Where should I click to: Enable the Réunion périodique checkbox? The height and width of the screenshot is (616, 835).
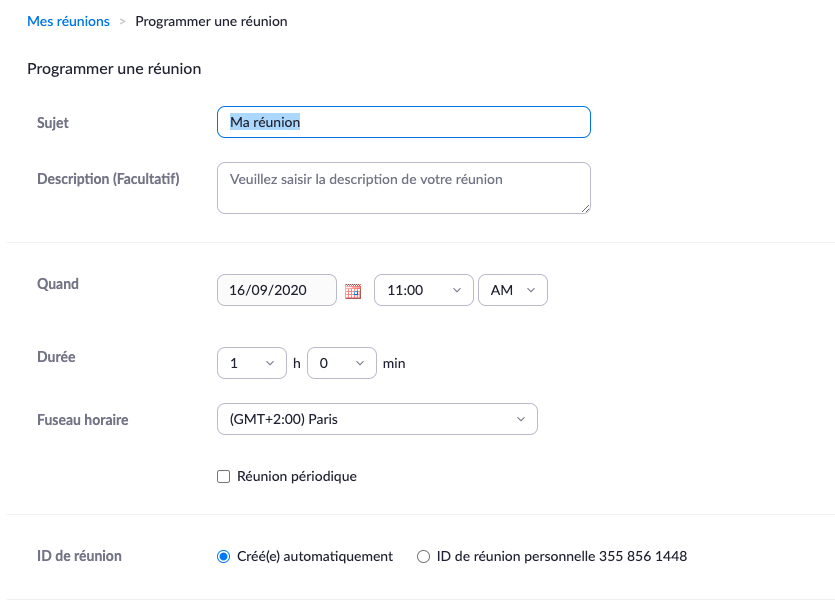click(x=224, y=477)
